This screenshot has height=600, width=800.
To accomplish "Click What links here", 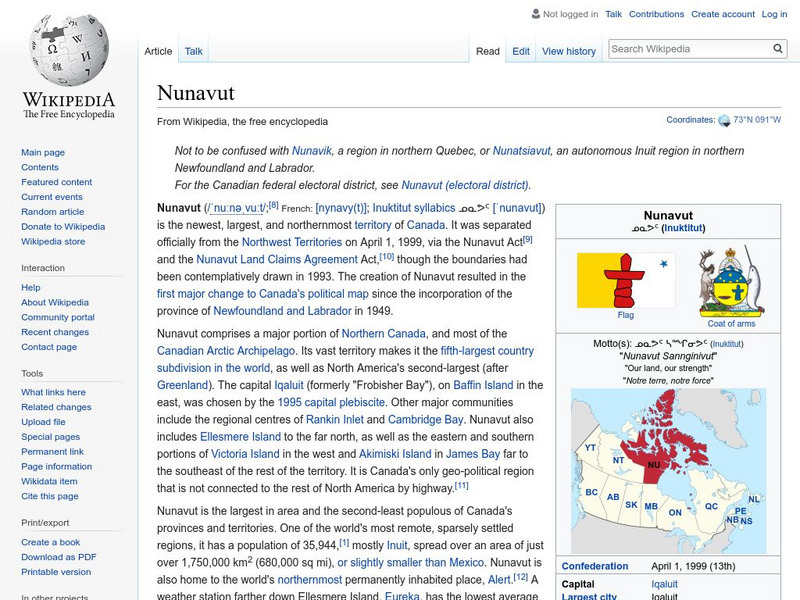I will [x=53, y=392].
